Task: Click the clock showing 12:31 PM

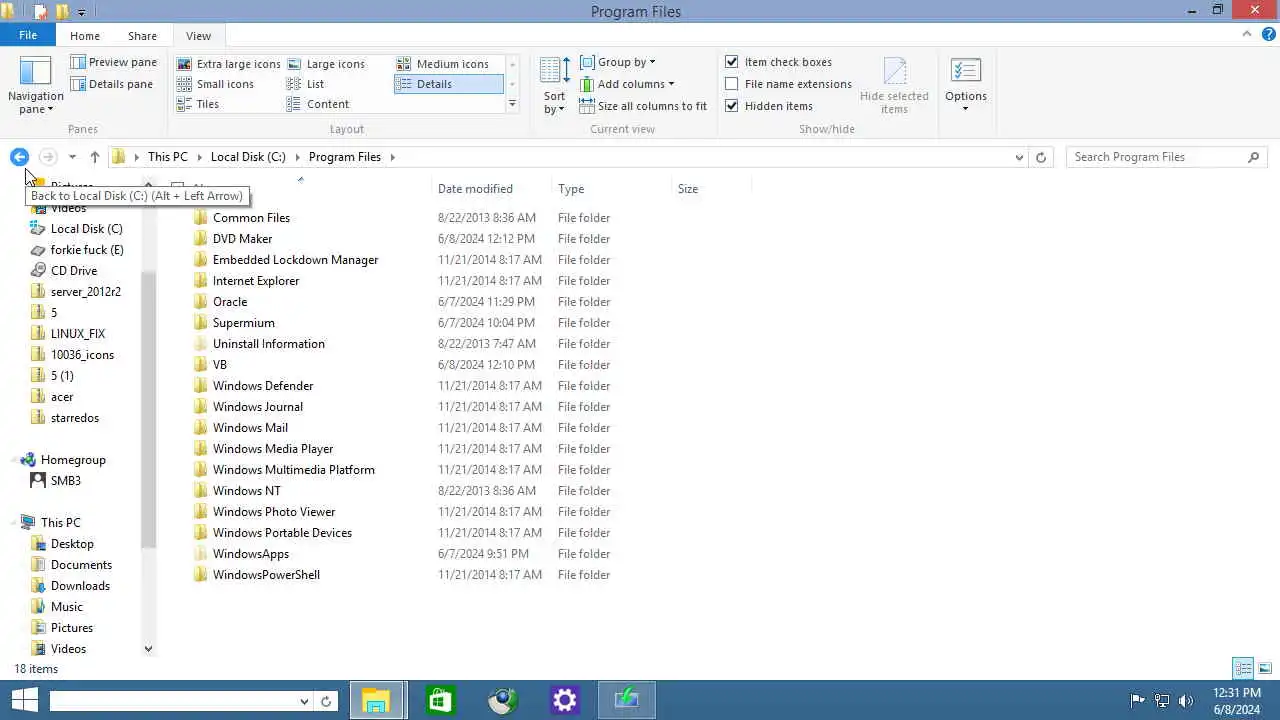Action: pyautogui.click(x=1237, y=693)
